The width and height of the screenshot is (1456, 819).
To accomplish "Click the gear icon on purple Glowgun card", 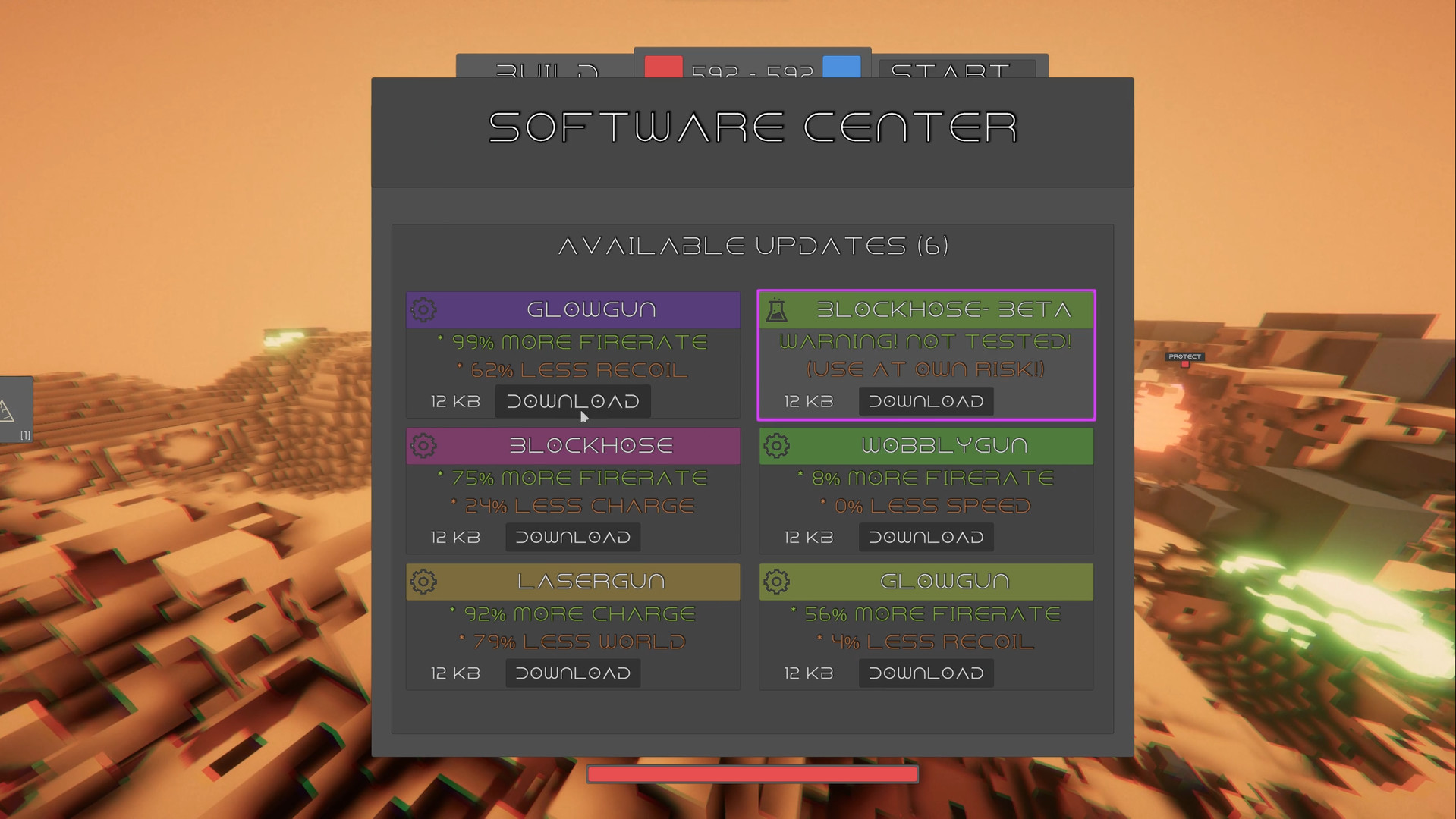I will pos(423,309).
